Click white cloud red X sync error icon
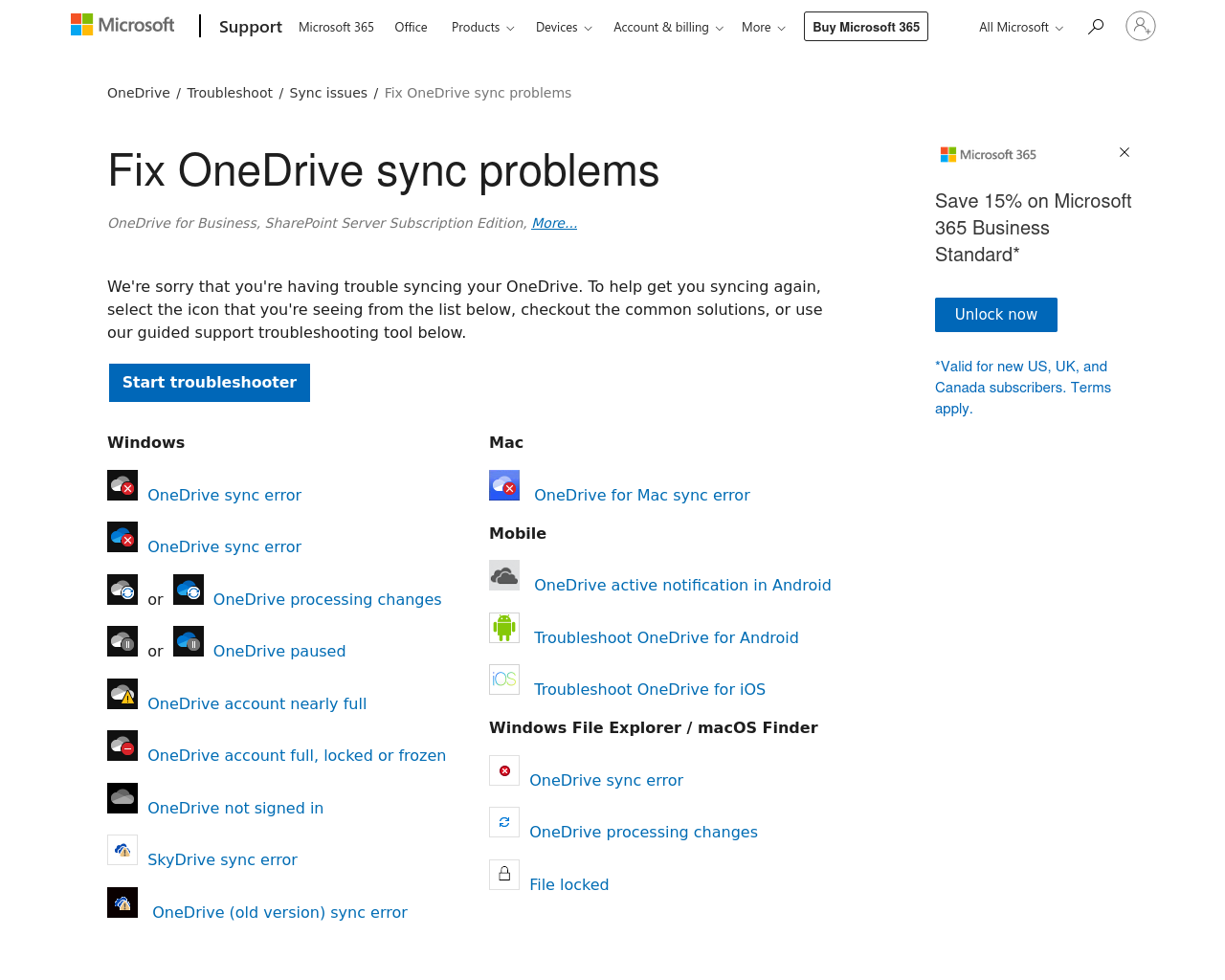The image size is (1225, 980). 122,485
